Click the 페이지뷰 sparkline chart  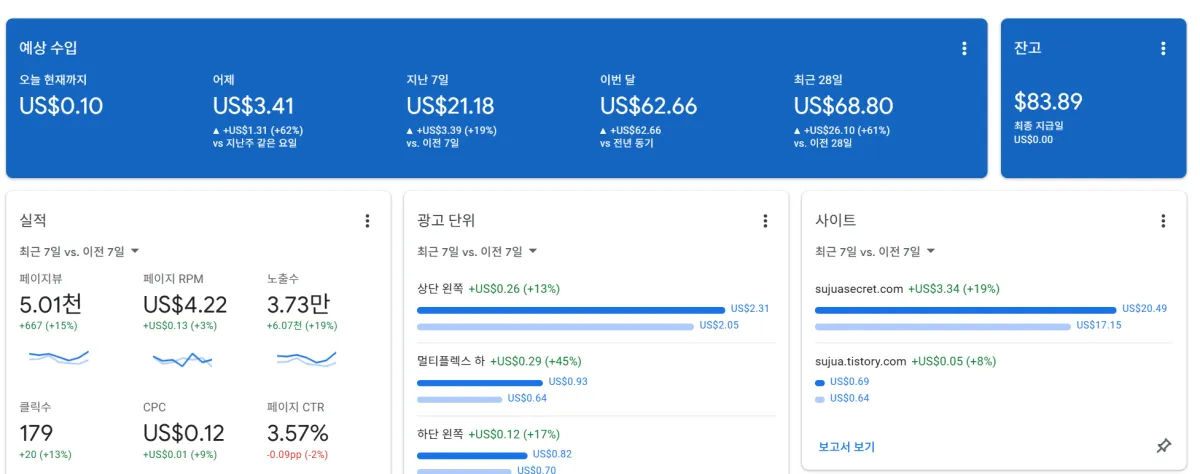(59, 357)
